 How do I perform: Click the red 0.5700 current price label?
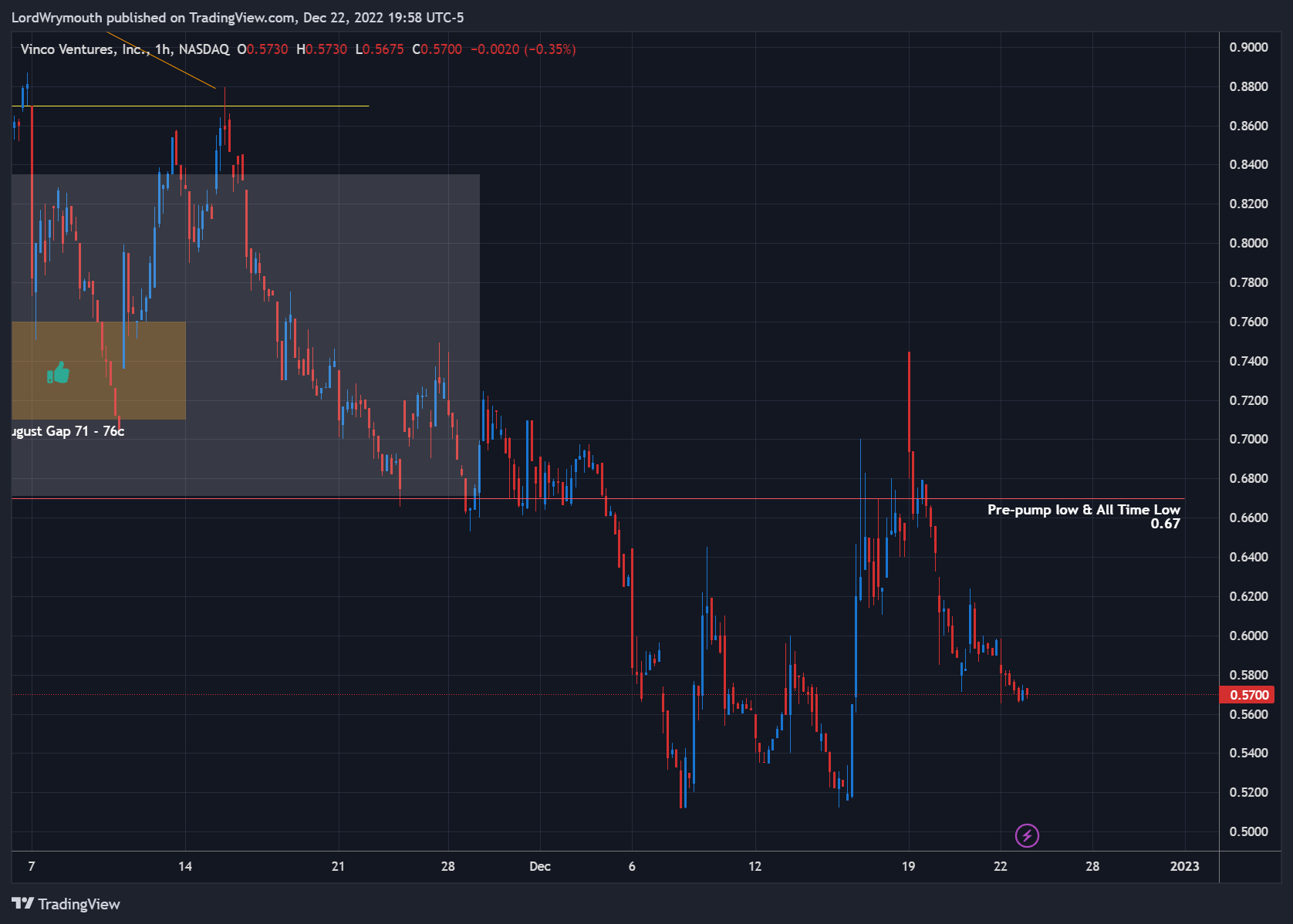[1246, 695]
